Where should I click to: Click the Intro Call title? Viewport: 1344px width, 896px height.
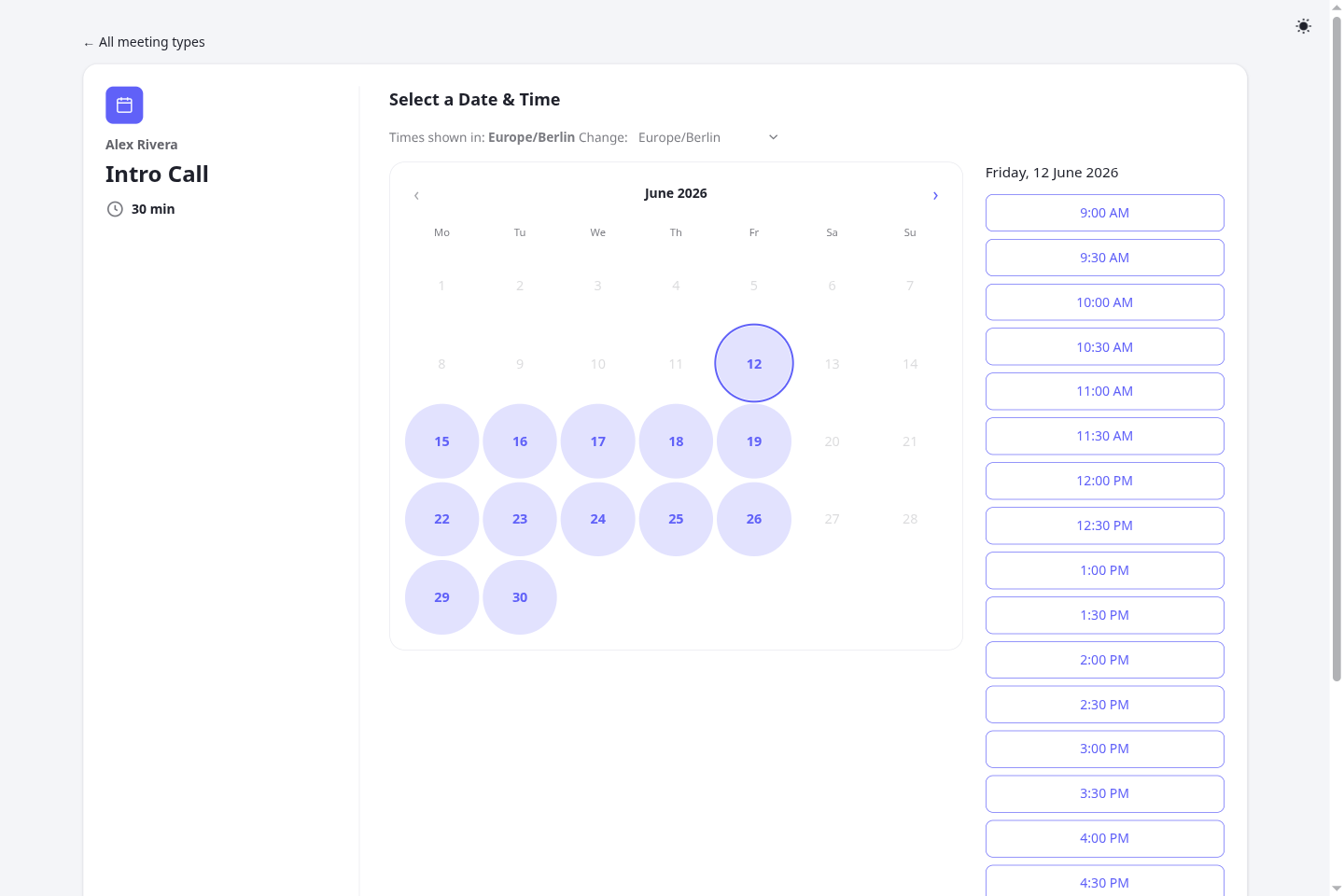pos(157,175)
